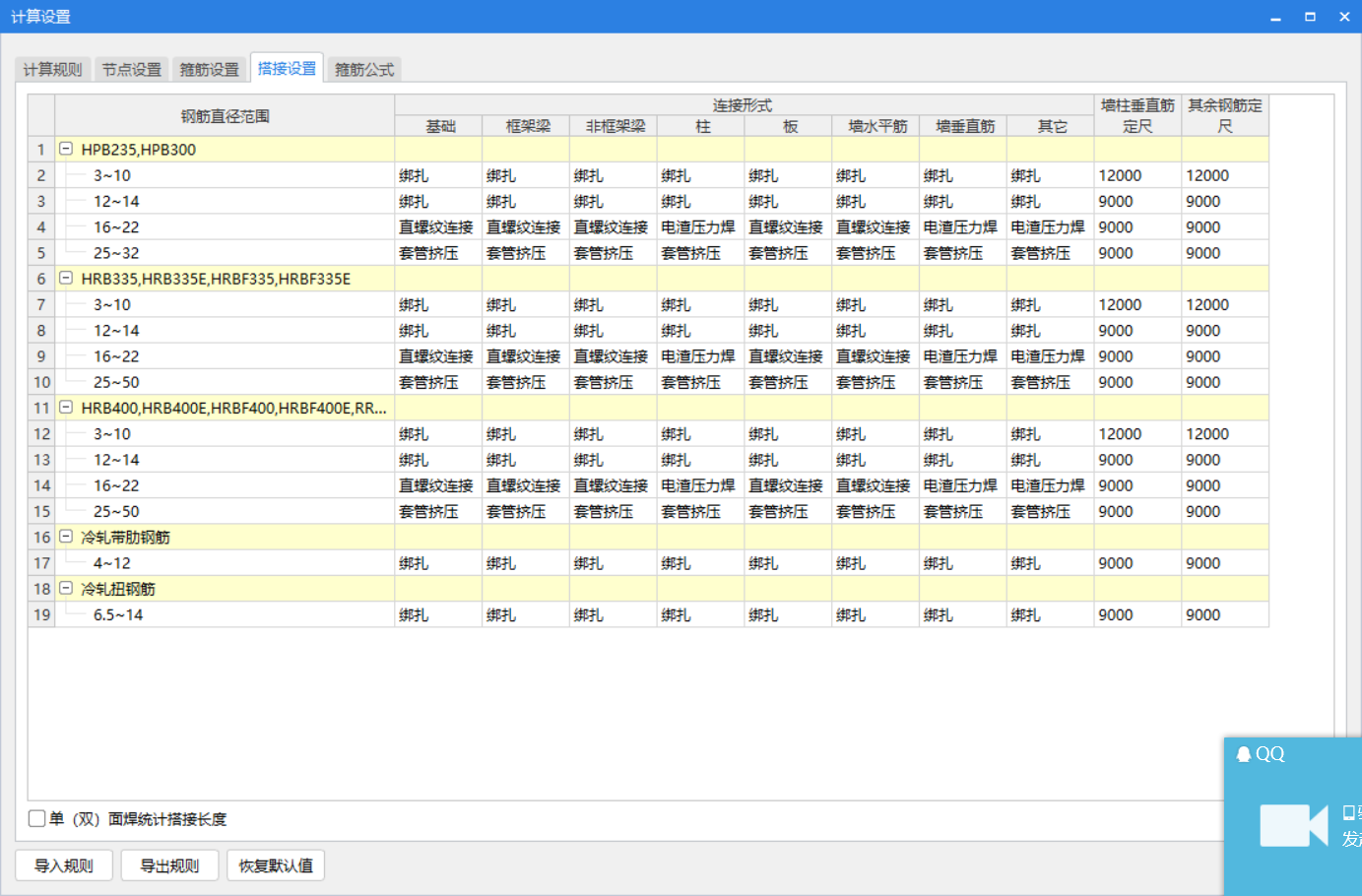Click the 钢筋直径范围 header
The height and width of the screenshot is (896, 1362).
click(x=225, y=115)
